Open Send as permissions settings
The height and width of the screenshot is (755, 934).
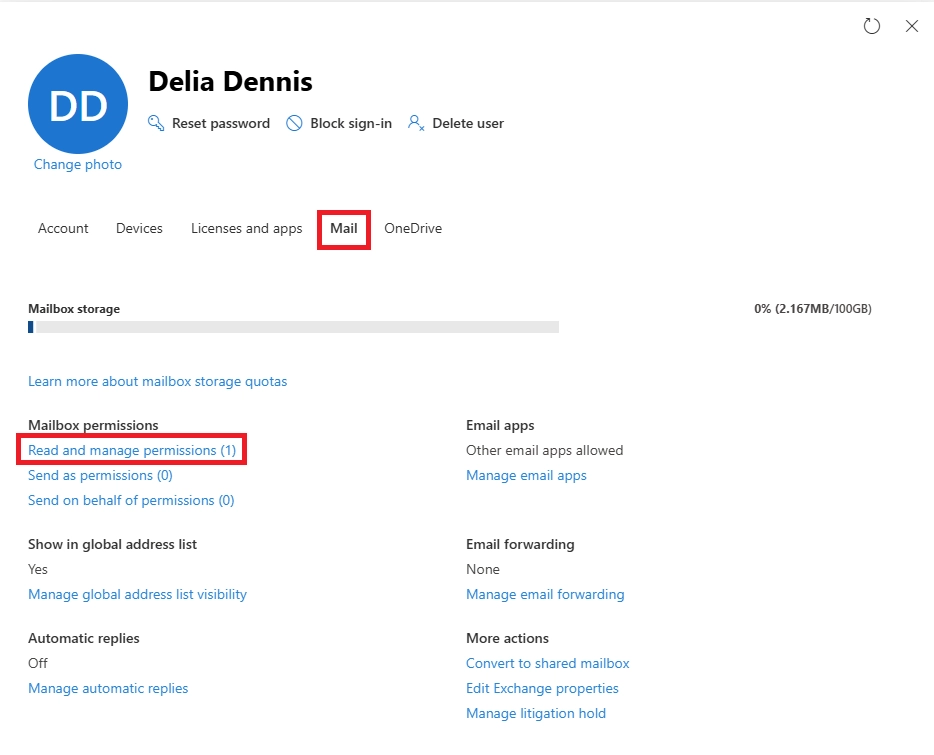100,475
